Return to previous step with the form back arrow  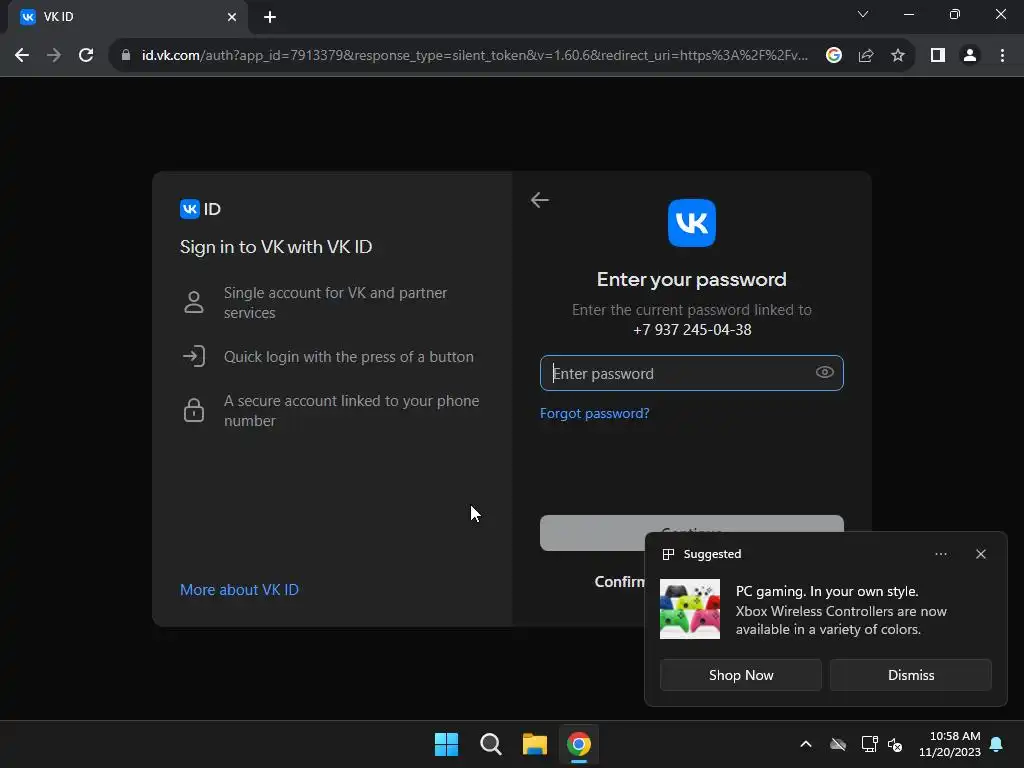(x=539, y=200)
